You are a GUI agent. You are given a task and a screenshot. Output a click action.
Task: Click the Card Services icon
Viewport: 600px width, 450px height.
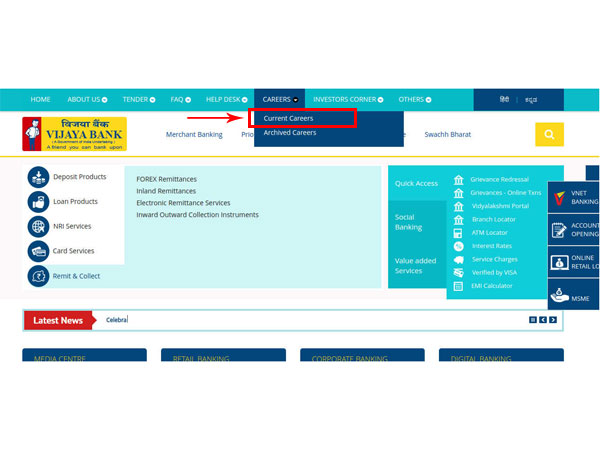tap(38, 251)
